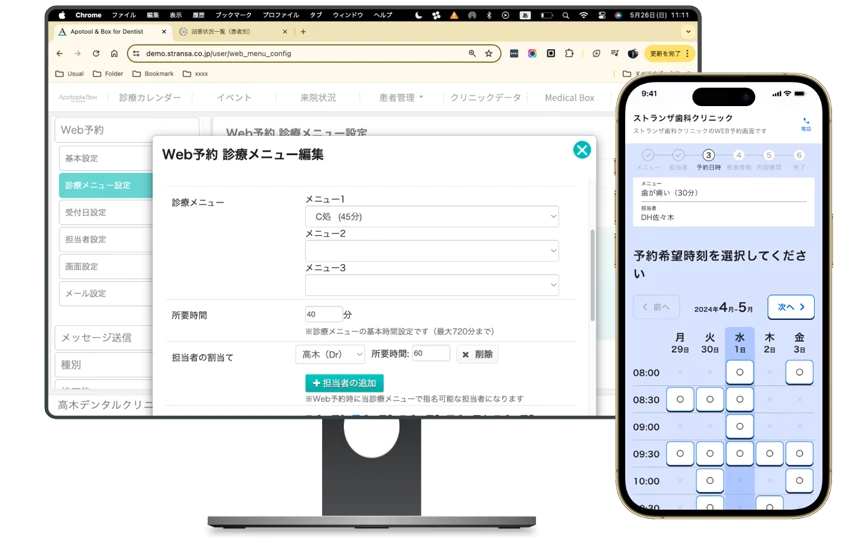The height and width of the screenshot is (544, 866).
Task: Click the moon Focus icon in menu bar
Action: pos(419,15)
